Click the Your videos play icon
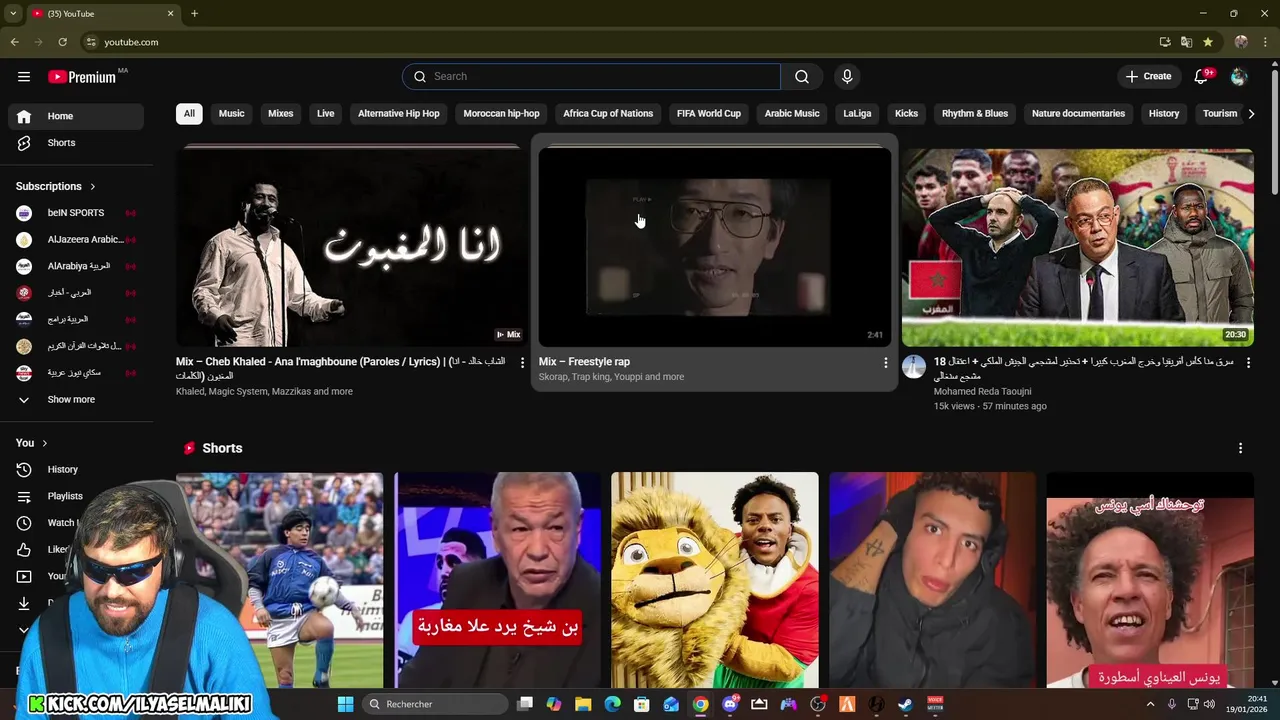Viewport: 1280px width, 720px height. (24, 576)
